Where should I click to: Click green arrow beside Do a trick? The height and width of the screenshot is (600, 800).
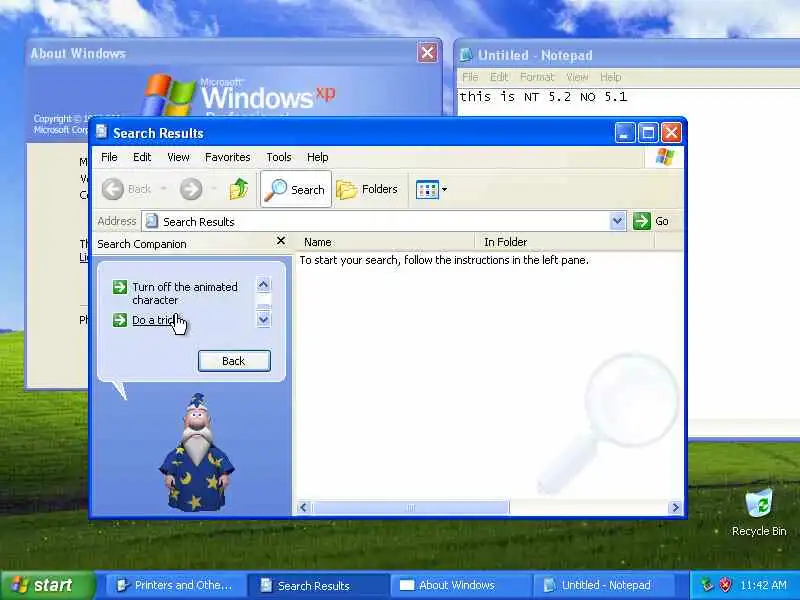click(x=120, y=320)
